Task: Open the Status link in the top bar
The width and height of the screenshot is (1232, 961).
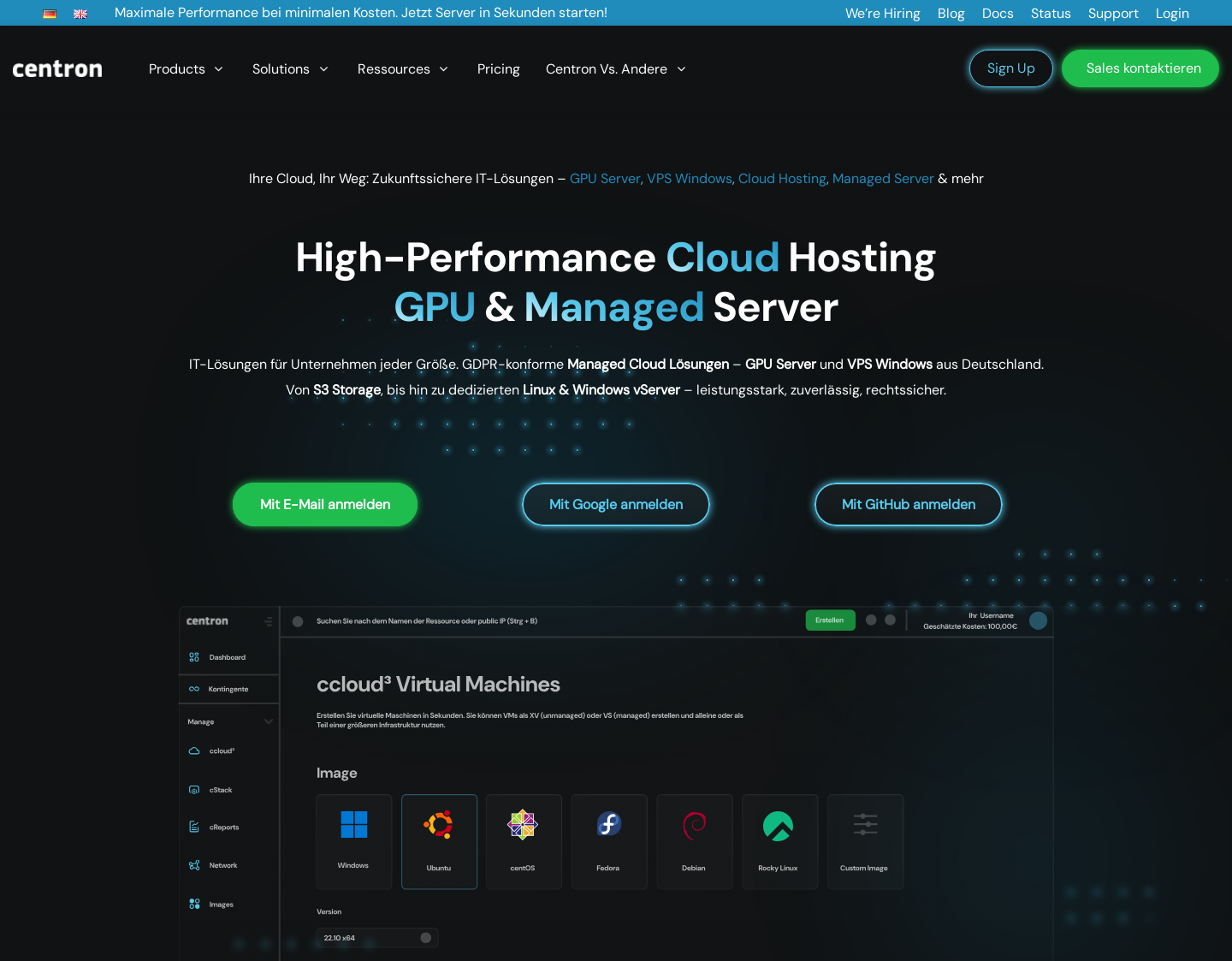Action: pos(1051,14)
